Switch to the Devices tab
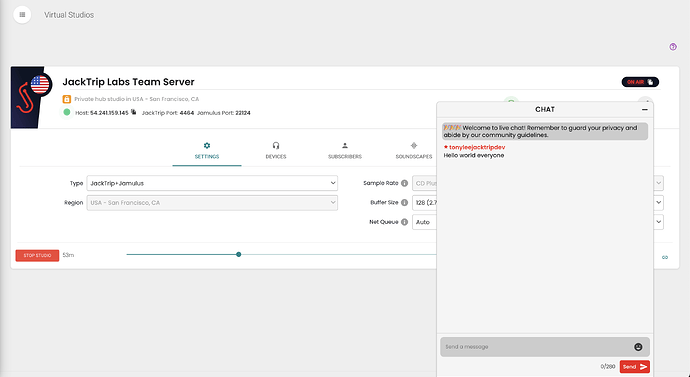 (276, 151)
